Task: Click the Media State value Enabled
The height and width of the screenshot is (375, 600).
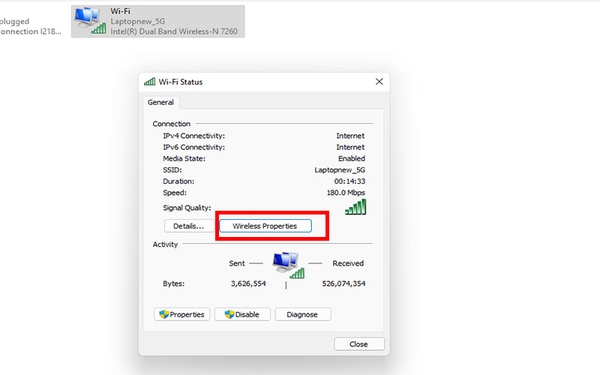Action: tap(351, 158)
